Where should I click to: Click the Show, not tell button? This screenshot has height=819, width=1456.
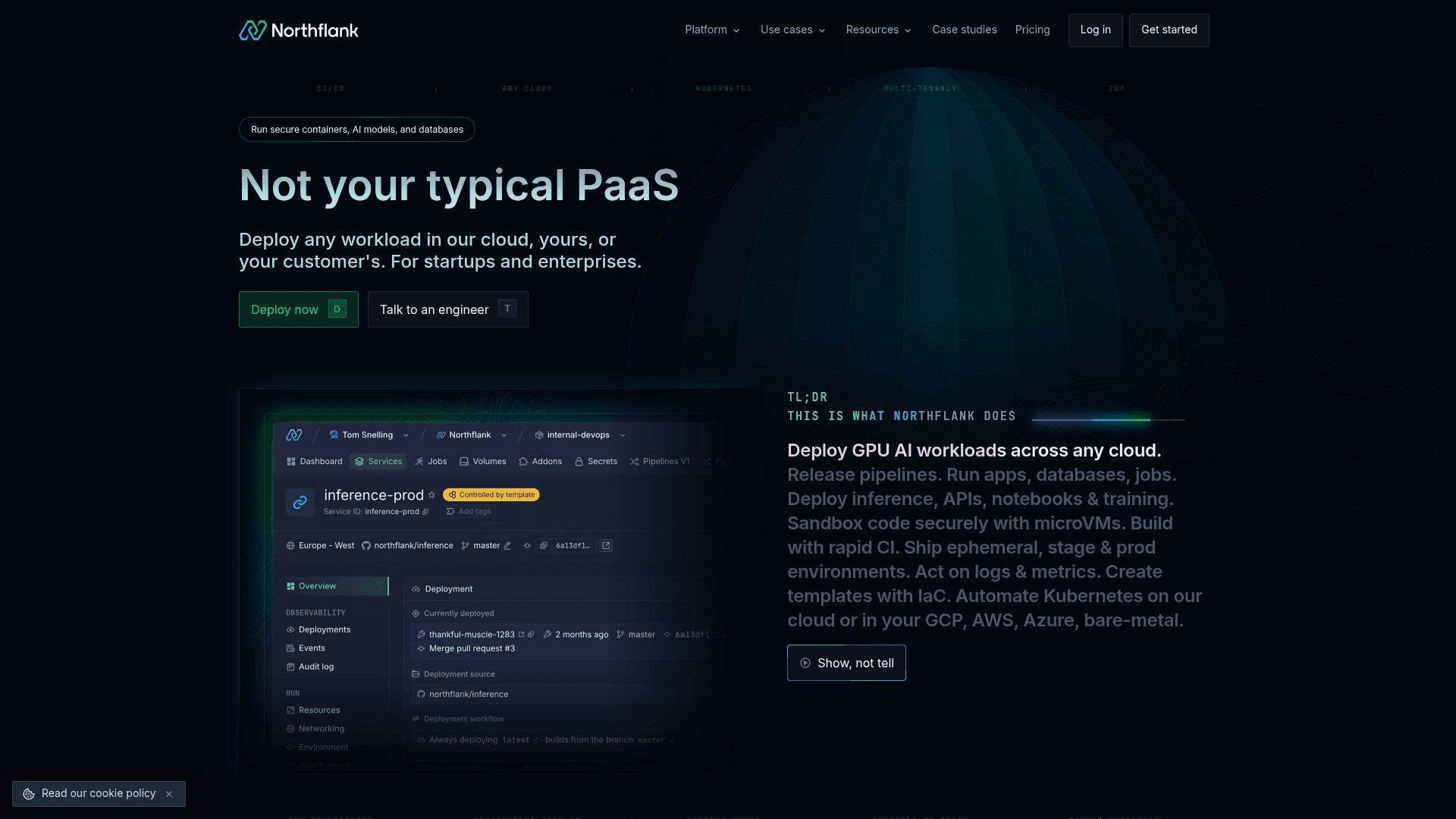coord(846,662)
